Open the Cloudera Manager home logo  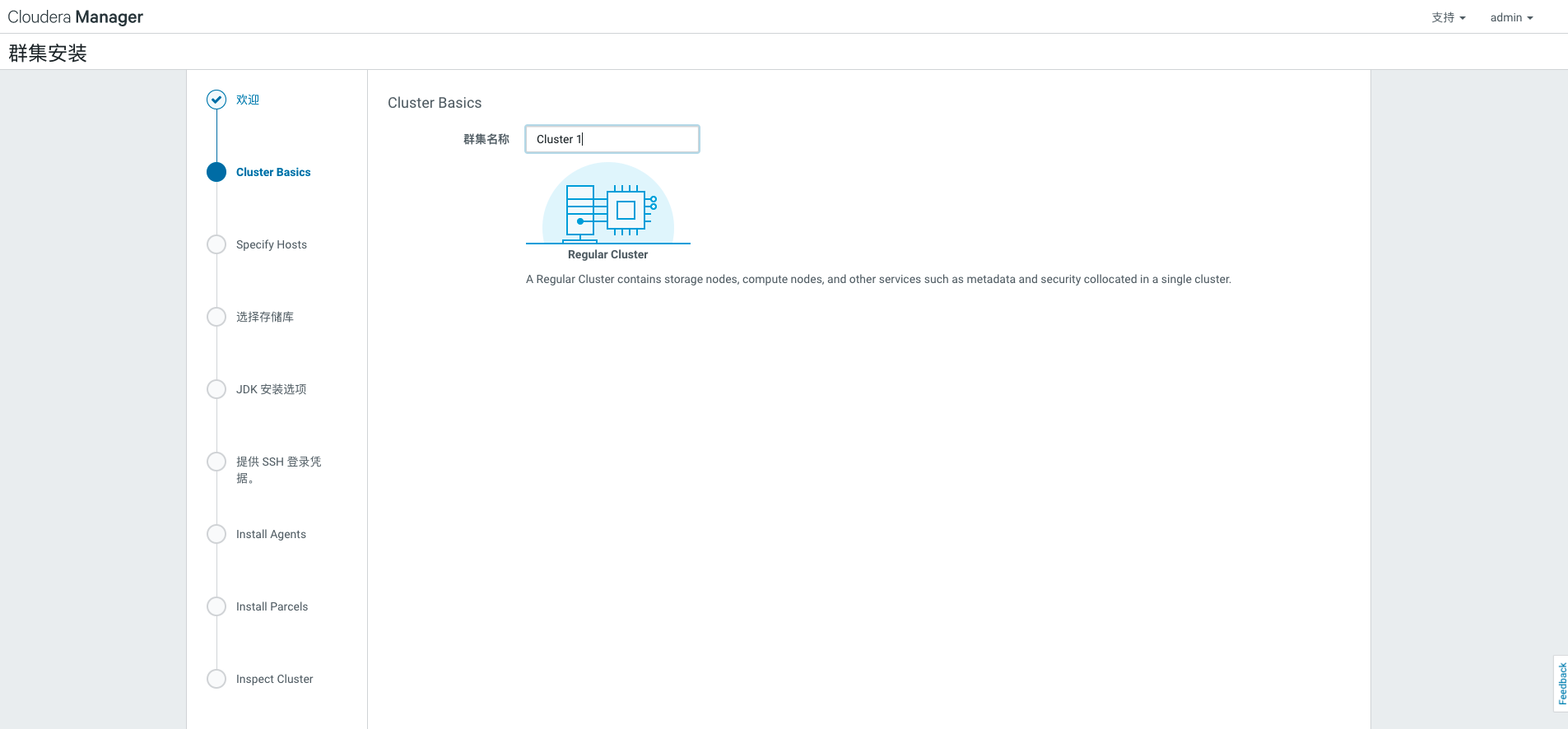click(76, 17)
